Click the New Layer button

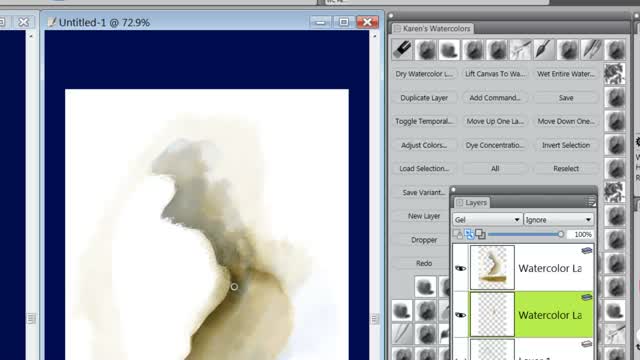point(421,216)
